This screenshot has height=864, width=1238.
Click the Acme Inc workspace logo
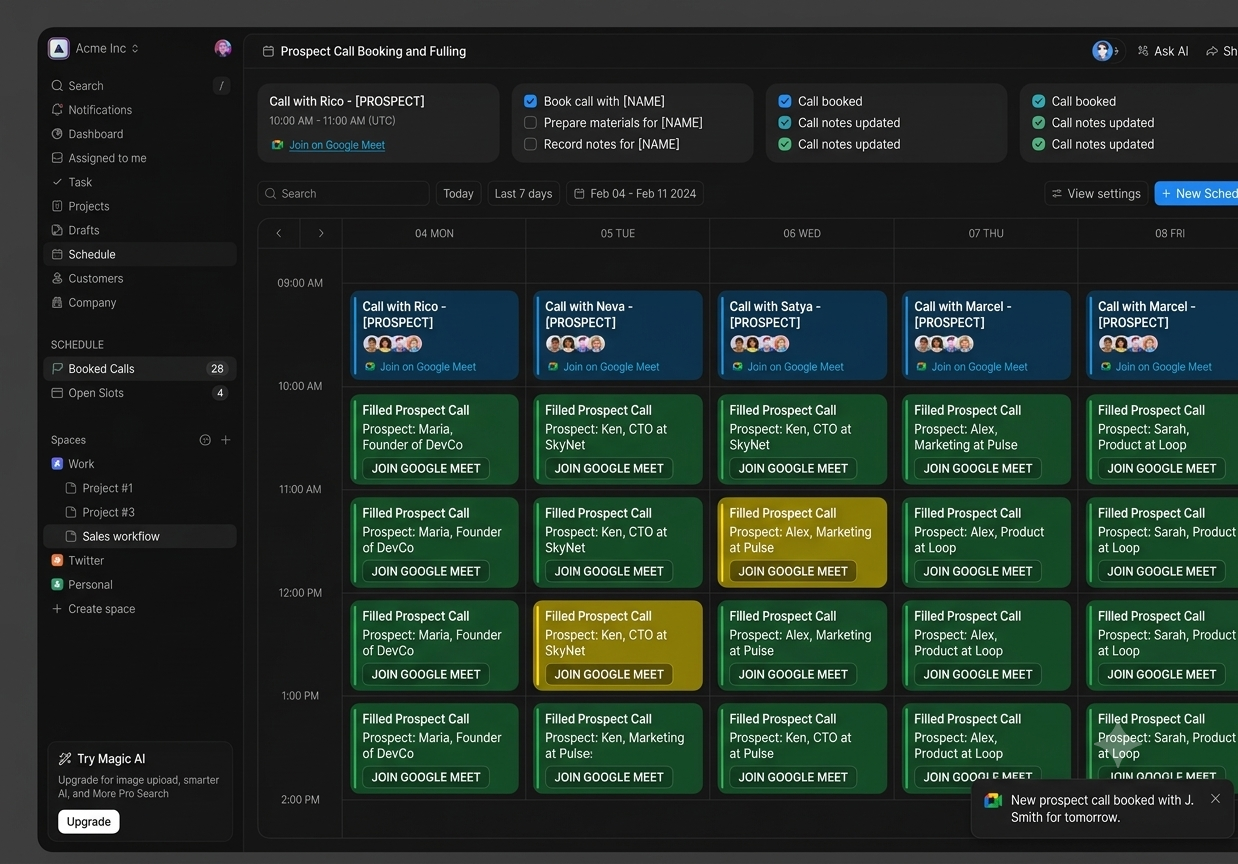point(59,48)
